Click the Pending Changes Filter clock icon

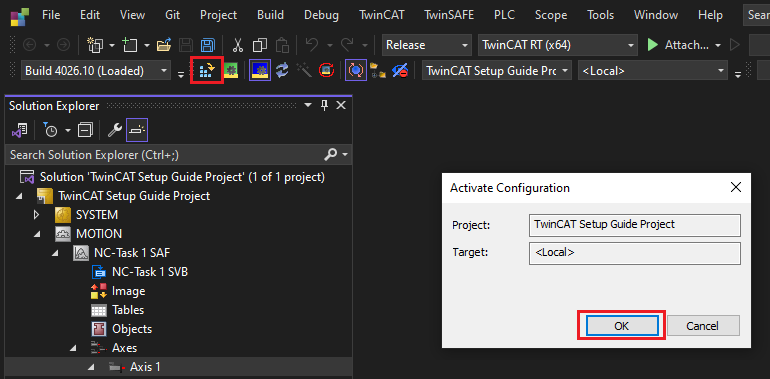pos(50,130)
